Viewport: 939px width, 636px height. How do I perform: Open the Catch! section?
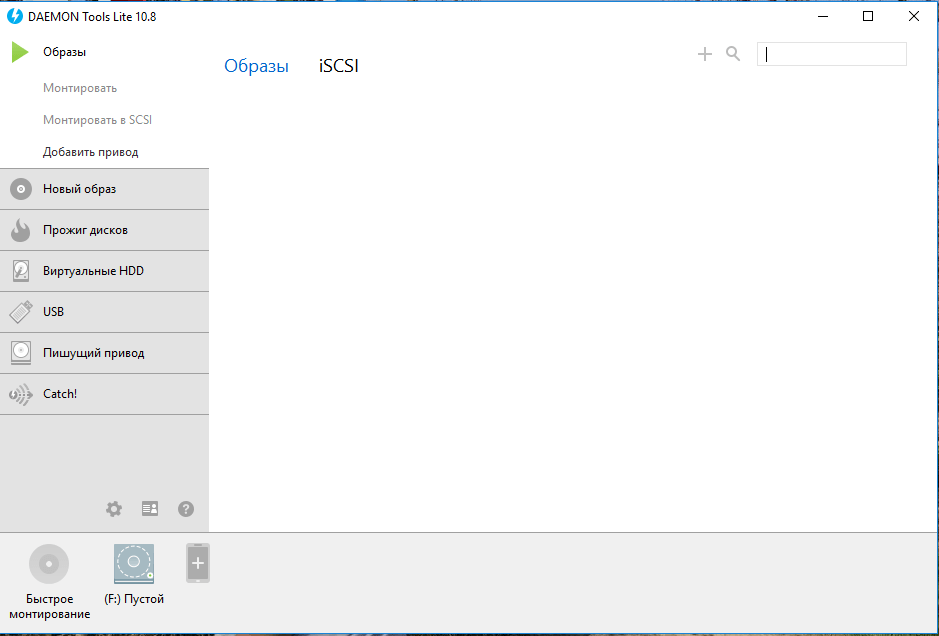tap(104, 394)
